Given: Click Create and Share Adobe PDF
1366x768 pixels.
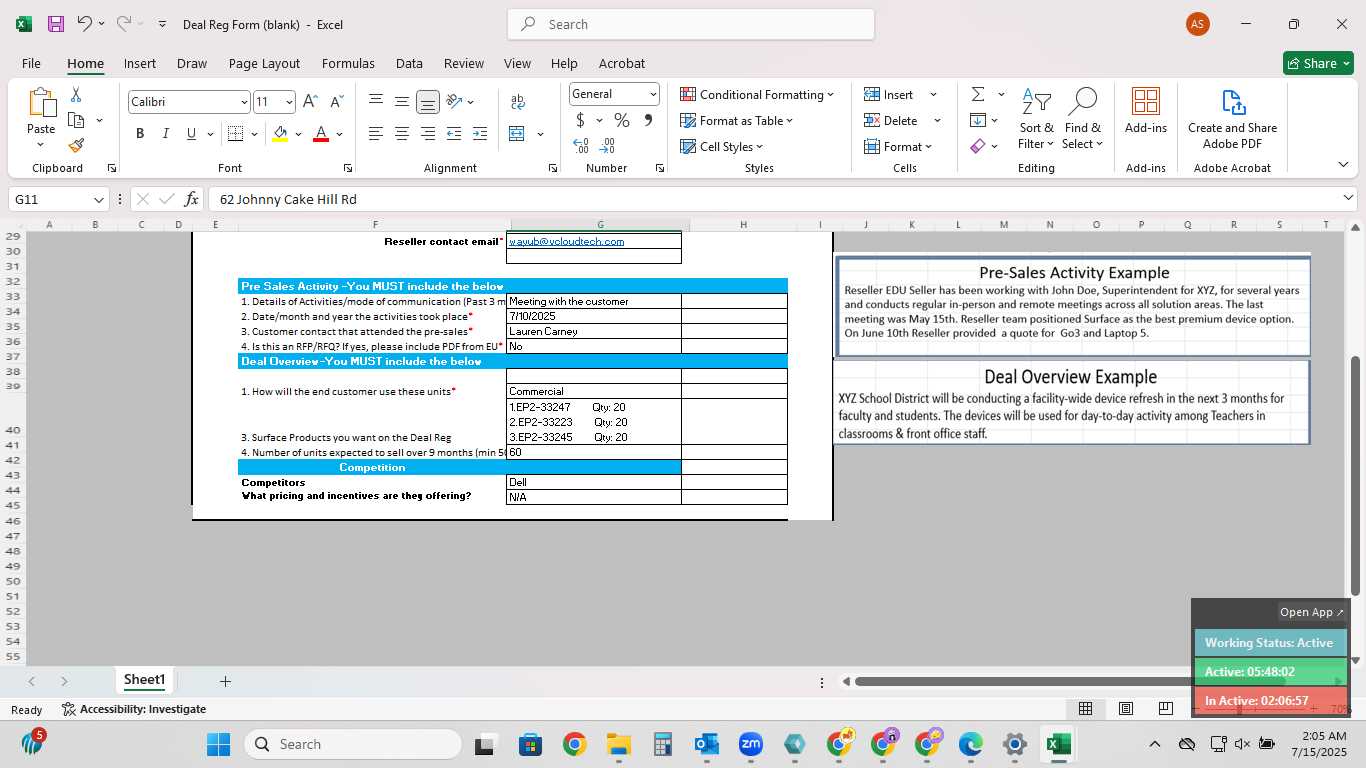Looking at the screenshot, I should [1232, 120].
